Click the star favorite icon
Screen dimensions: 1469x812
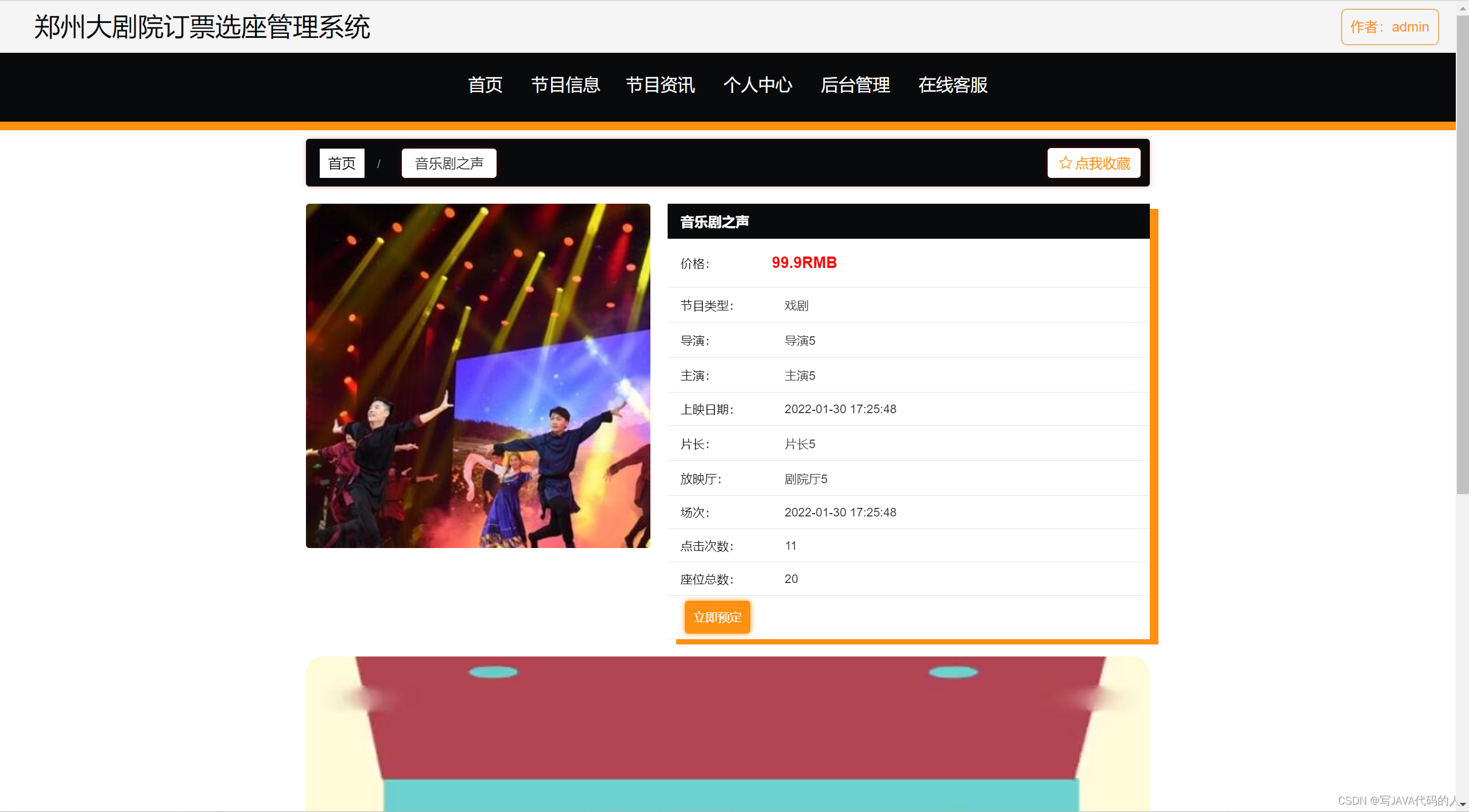[1065, 163]
